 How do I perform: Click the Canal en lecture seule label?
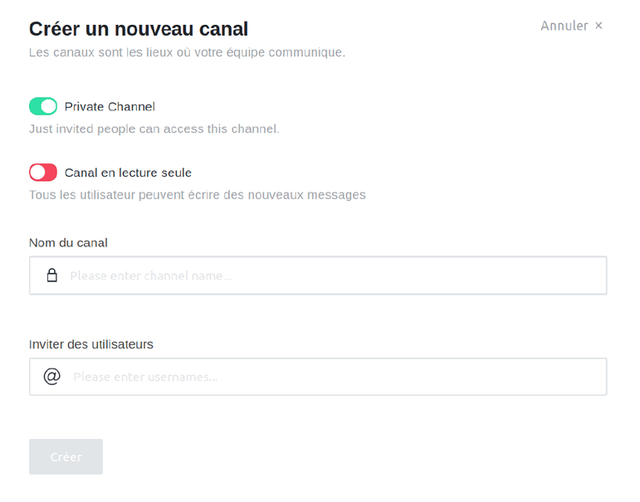point(128,172)
